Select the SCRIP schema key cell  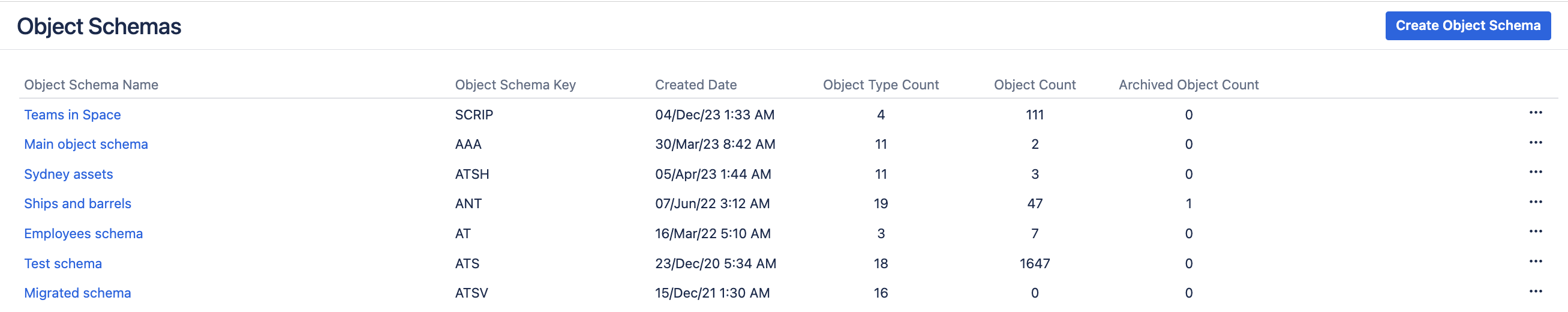point(474,115)
